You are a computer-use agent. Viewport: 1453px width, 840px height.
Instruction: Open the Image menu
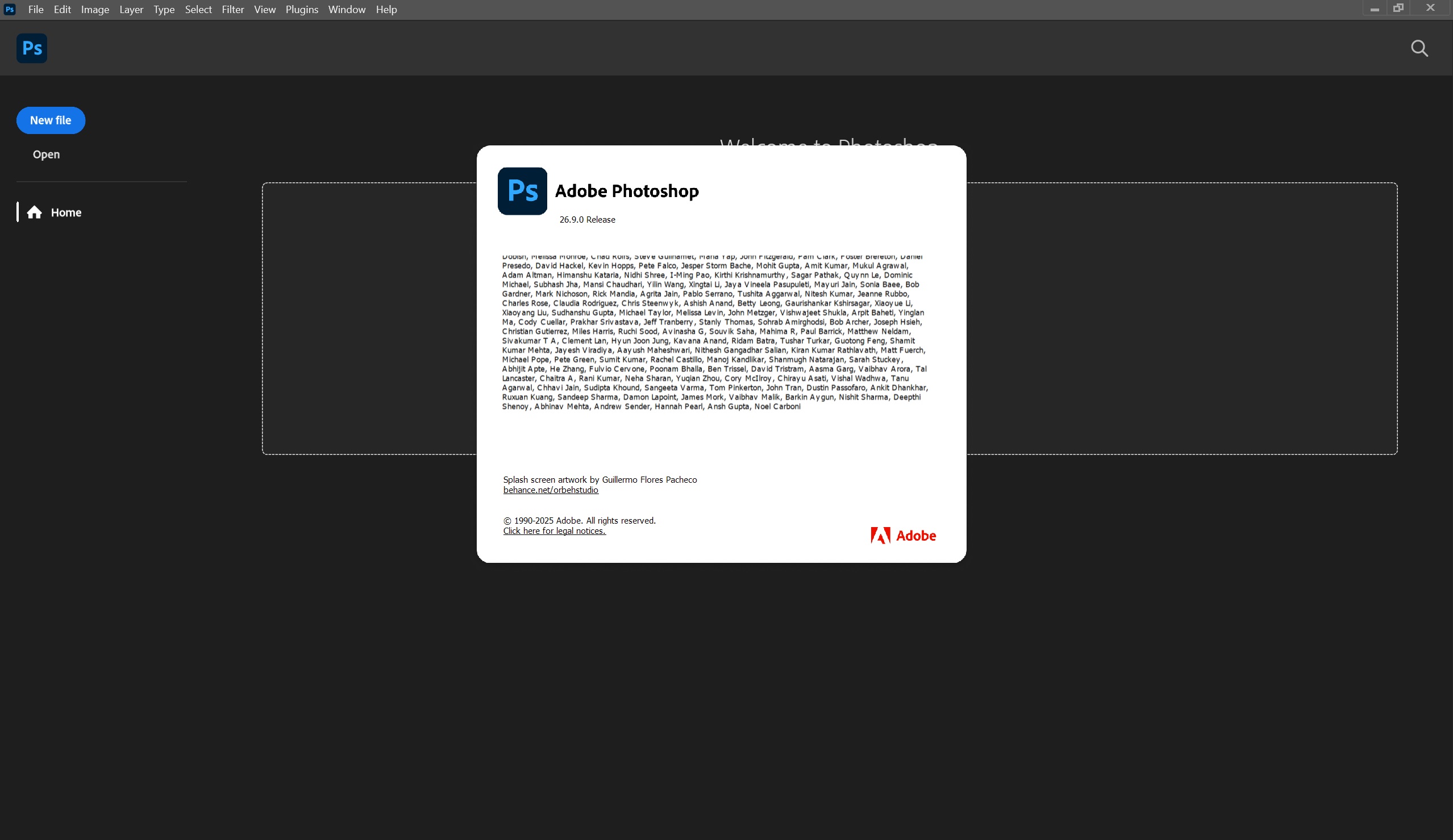95,9
